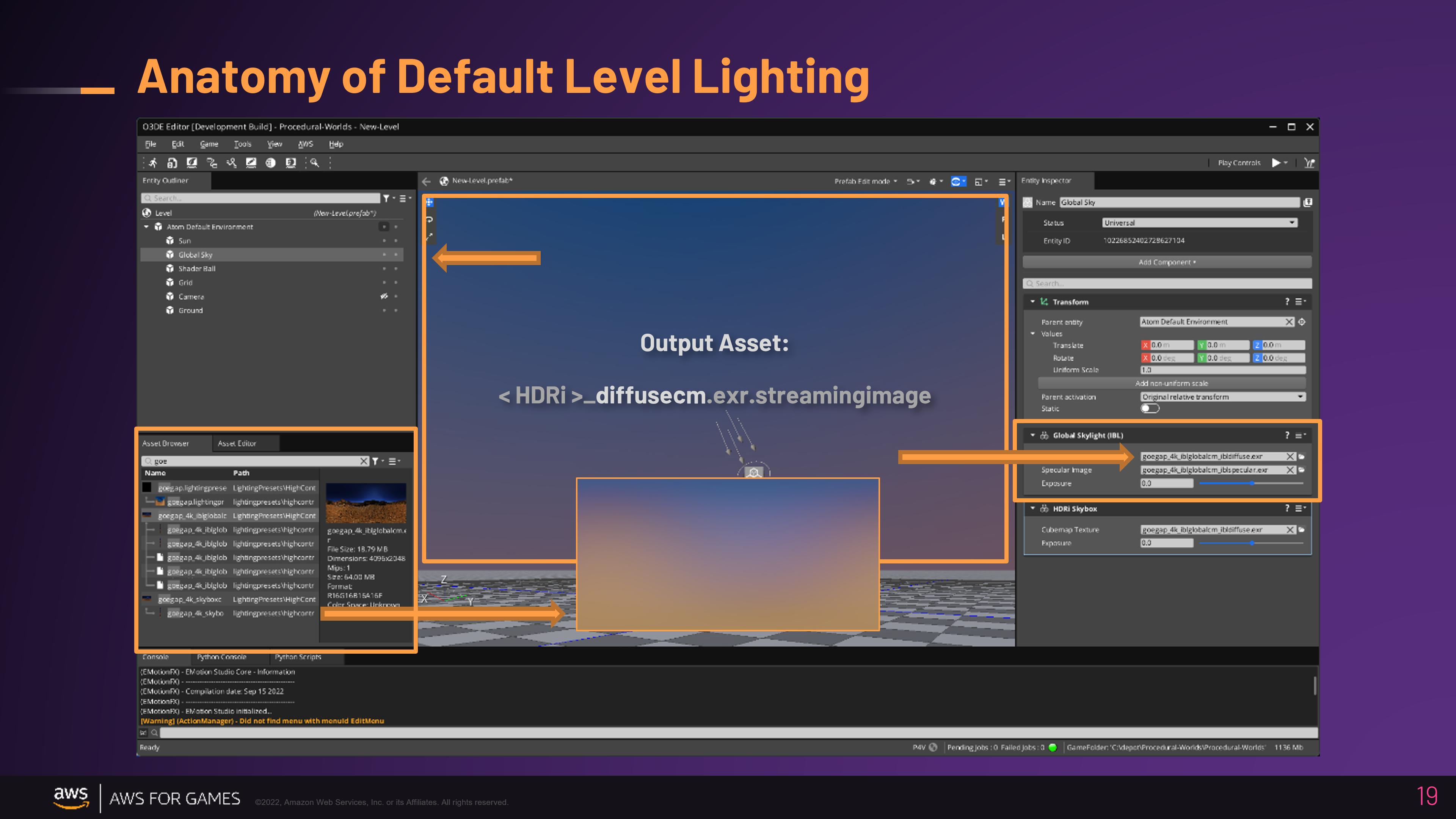Viewport: 1456px width, 819px height.
Task: Adjust HDRi Skybox Exposure slider handle
Action: [x=1252, y=543]
